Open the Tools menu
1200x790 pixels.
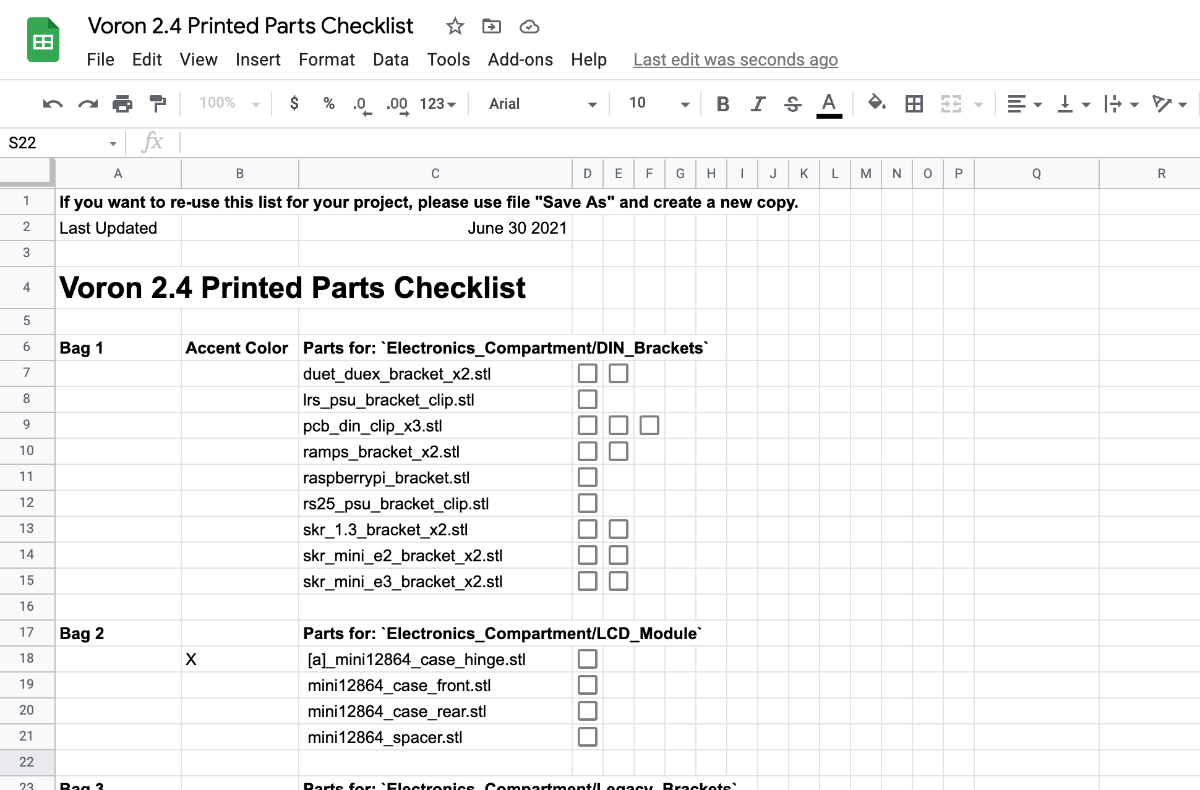[x=448, y=60]
